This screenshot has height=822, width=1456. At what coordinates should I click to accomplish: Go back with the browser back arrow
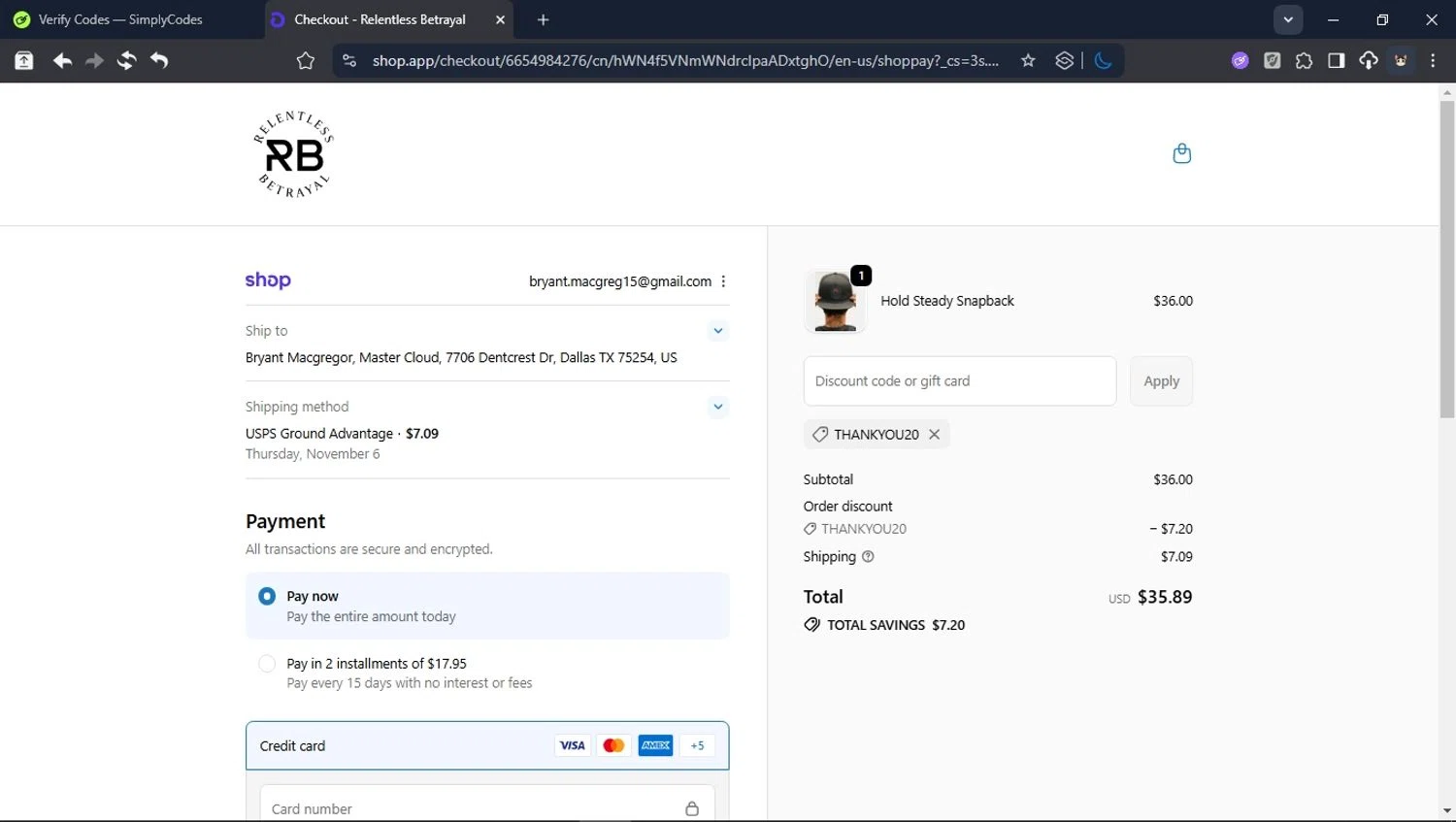[x=62, y=60]
